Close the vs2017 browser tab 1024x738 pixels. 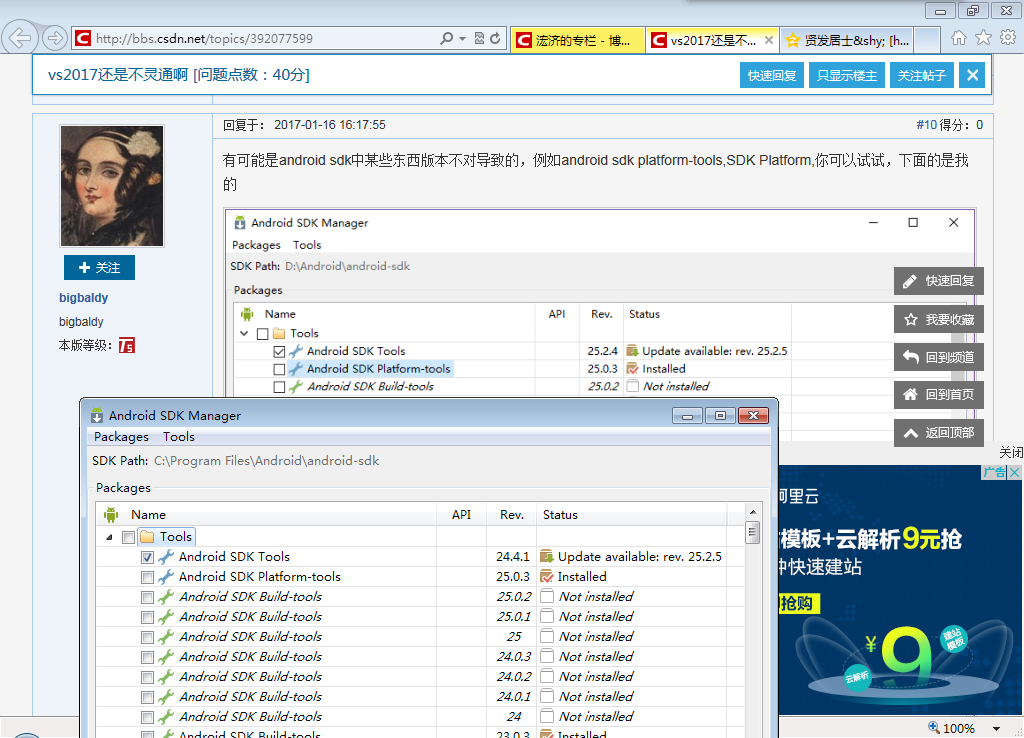pos(769,40)
